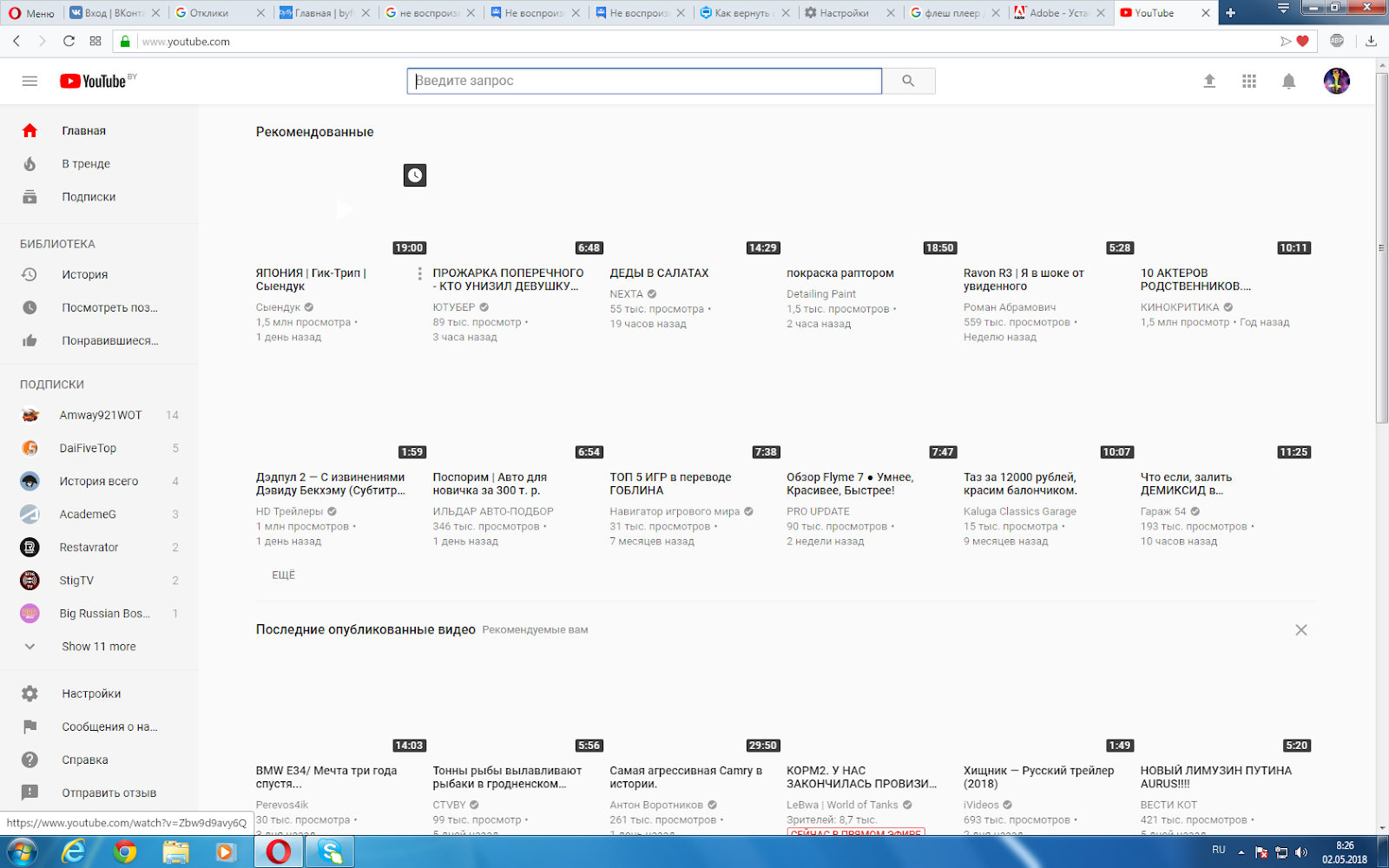Image resolution: width=1389 pixels, height=868 pixels.
Task: Visit the Kaluga Classics Garage channel
Action: (x=1020, y=511)
